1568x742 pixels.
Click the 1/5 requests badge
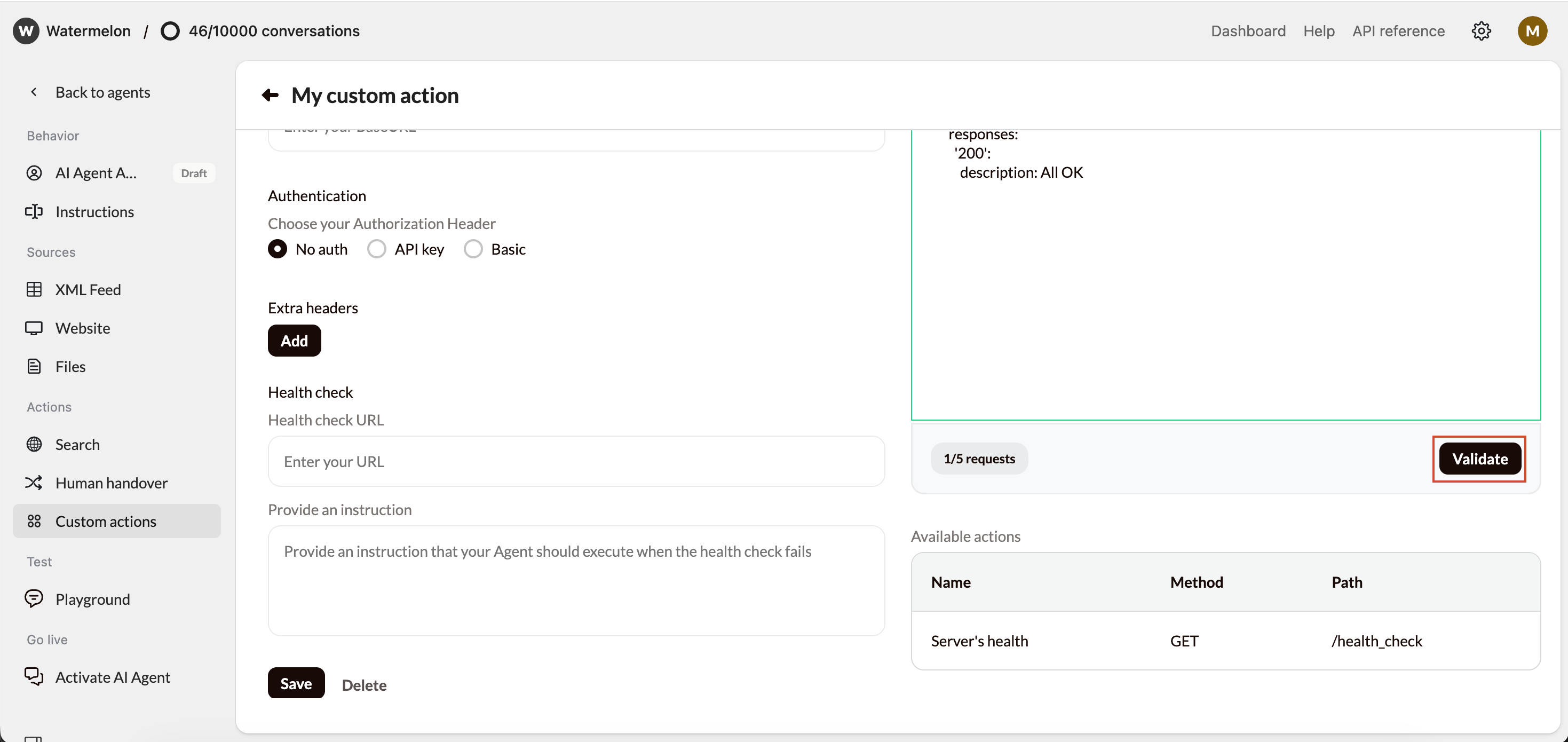[x=979, y=459]
